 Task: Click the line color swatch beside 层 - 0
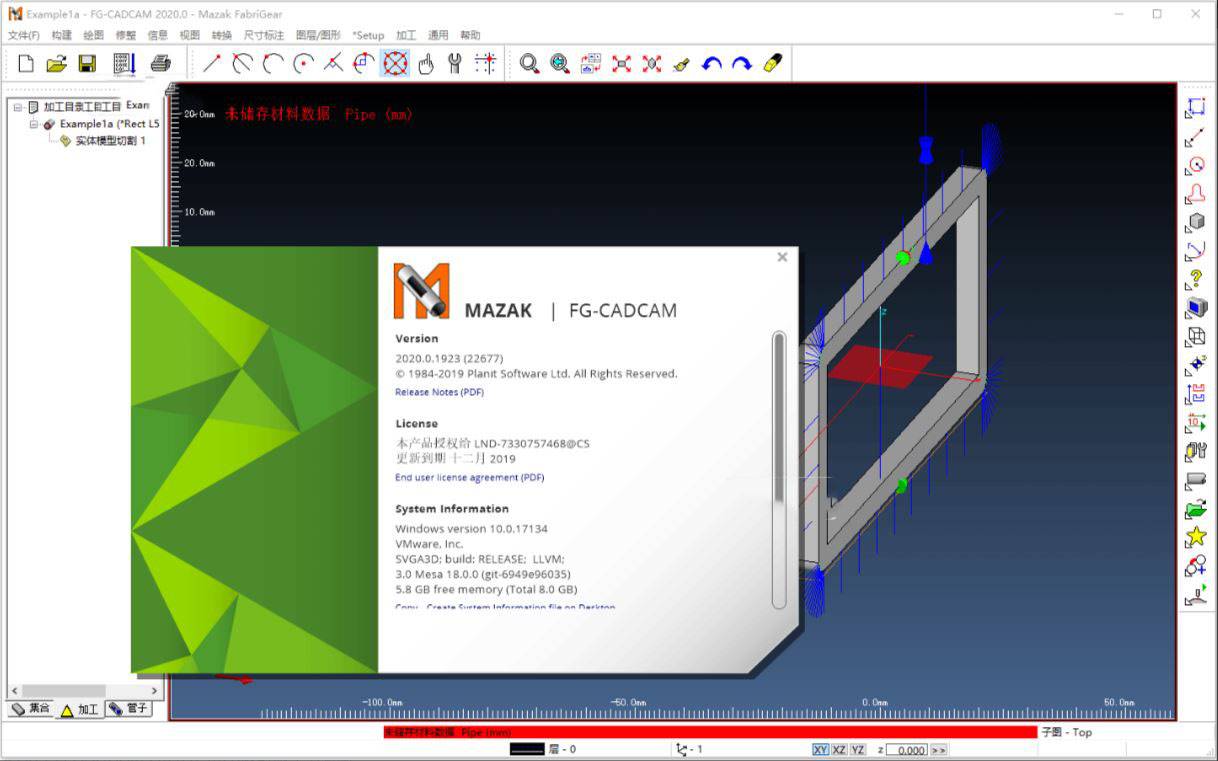click(x=527, y=749)
